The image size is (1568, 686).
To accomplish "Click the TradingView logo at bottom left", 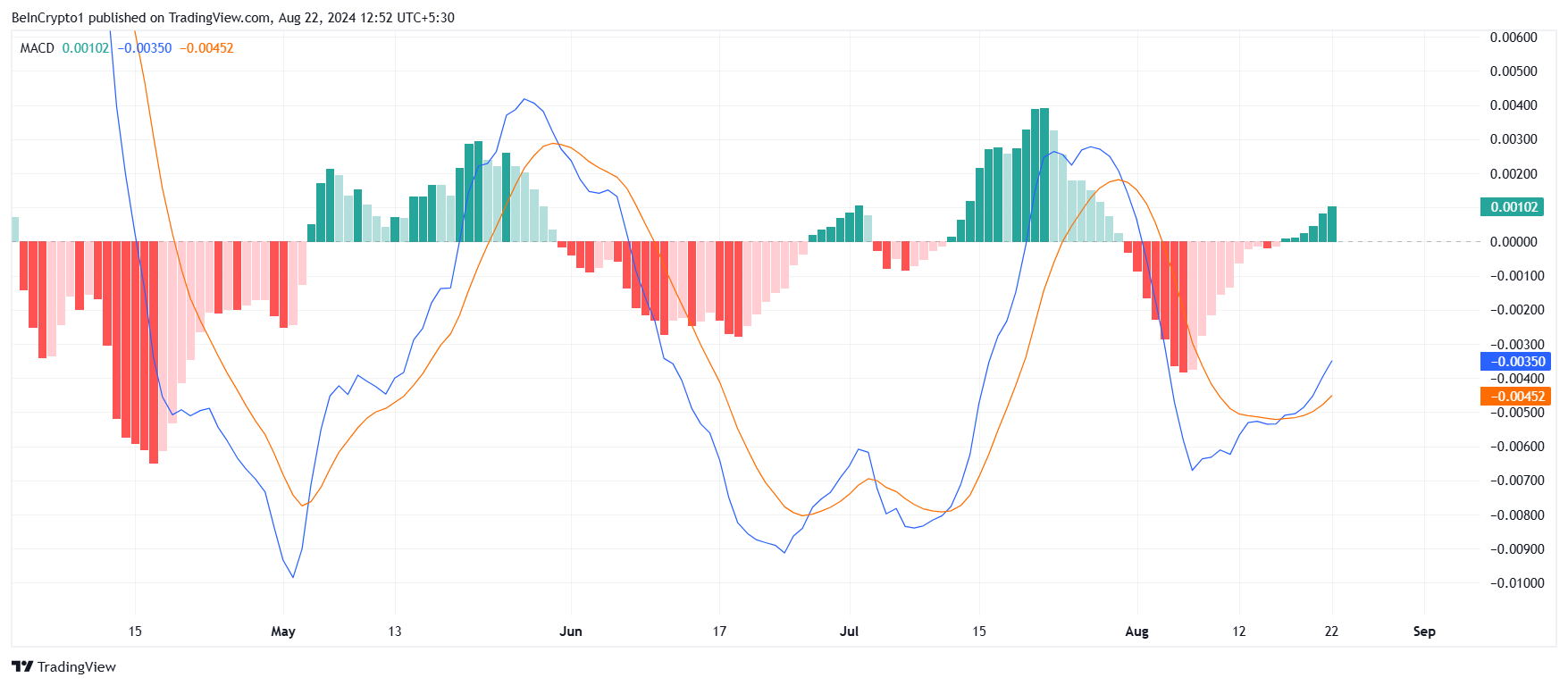I will click(63, 666).
